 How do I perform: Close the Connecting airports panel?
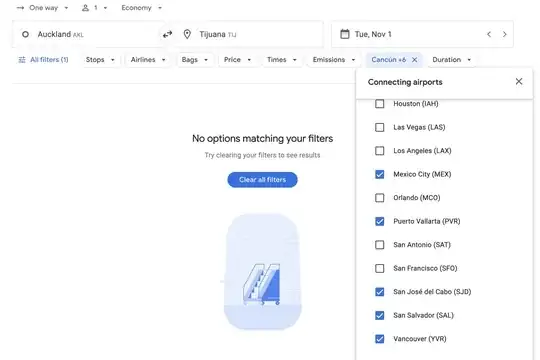tap(519, 81)
